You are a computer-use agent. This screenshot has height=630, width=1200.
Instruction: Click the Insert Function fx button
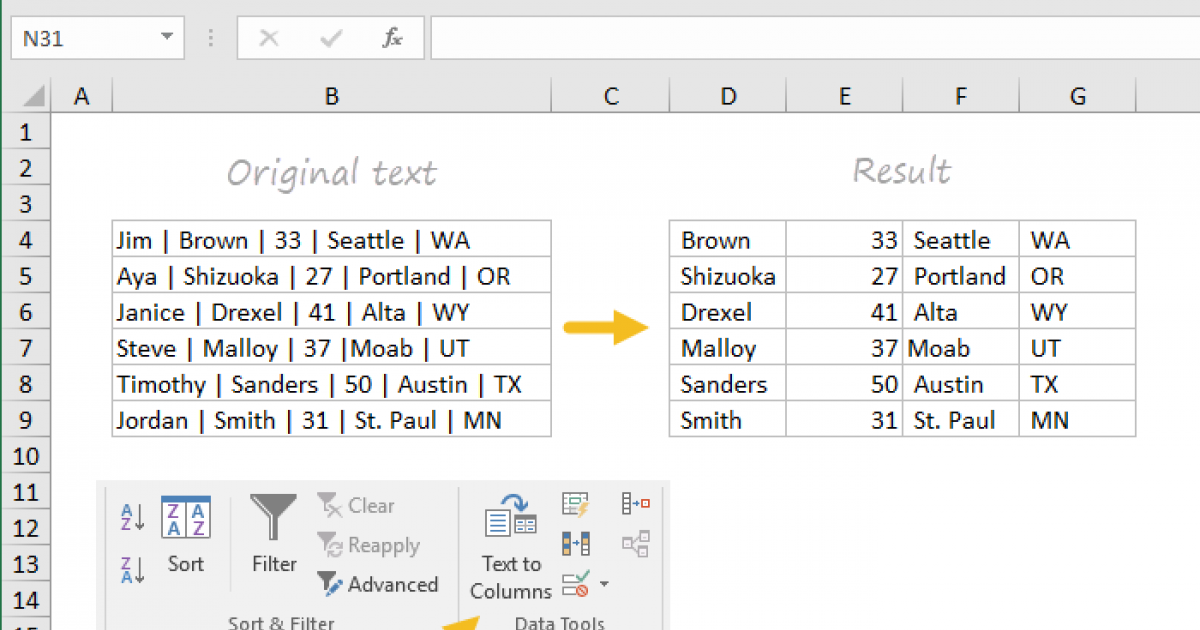point(392,38)
